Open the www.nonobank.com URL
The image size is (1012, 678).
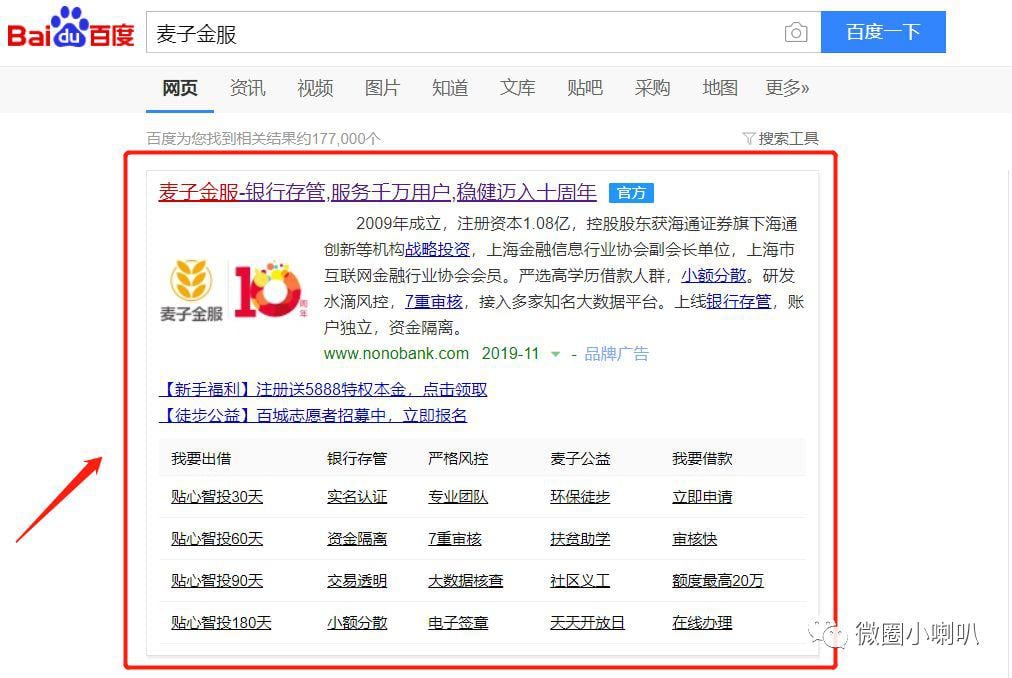(396, 354)
